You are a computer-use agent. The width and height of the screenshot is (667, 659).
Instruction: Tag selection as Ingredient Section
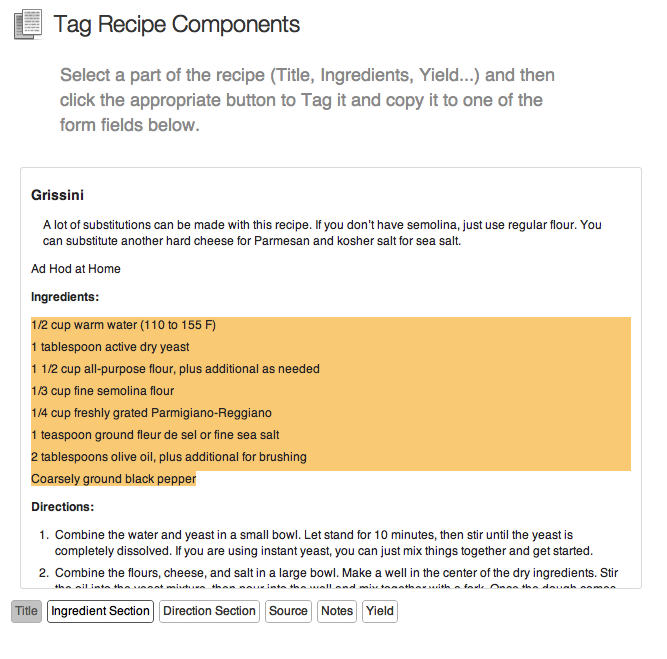coord(100,611)
